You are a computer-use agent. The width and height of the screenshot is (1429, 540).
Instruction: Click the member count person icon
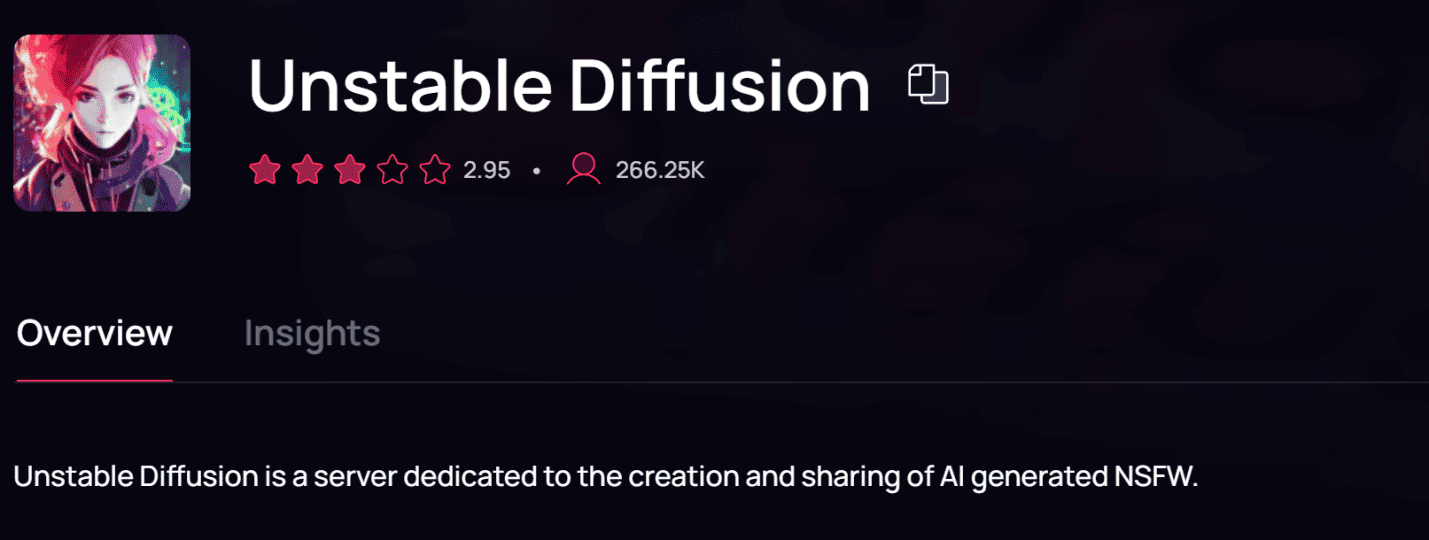tap(583, 170)
